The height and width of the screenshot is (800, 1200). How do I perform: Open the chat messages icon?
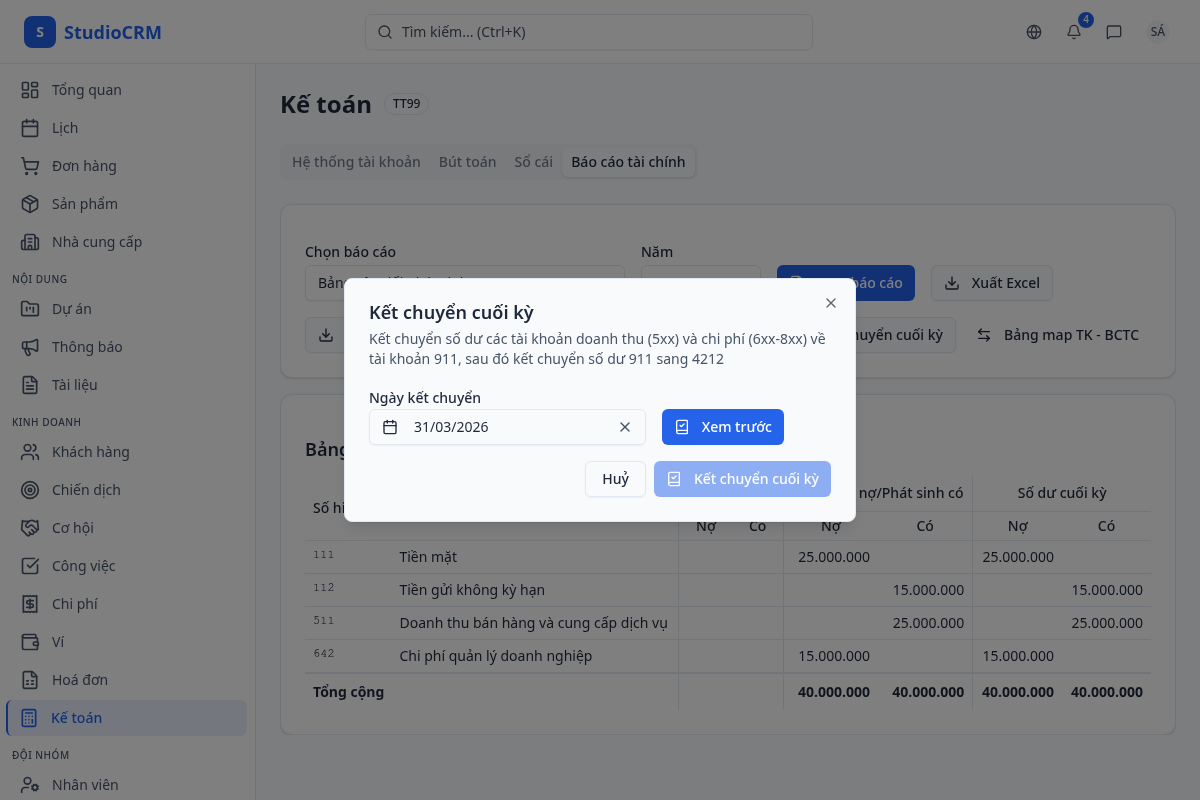point(1114,32)
